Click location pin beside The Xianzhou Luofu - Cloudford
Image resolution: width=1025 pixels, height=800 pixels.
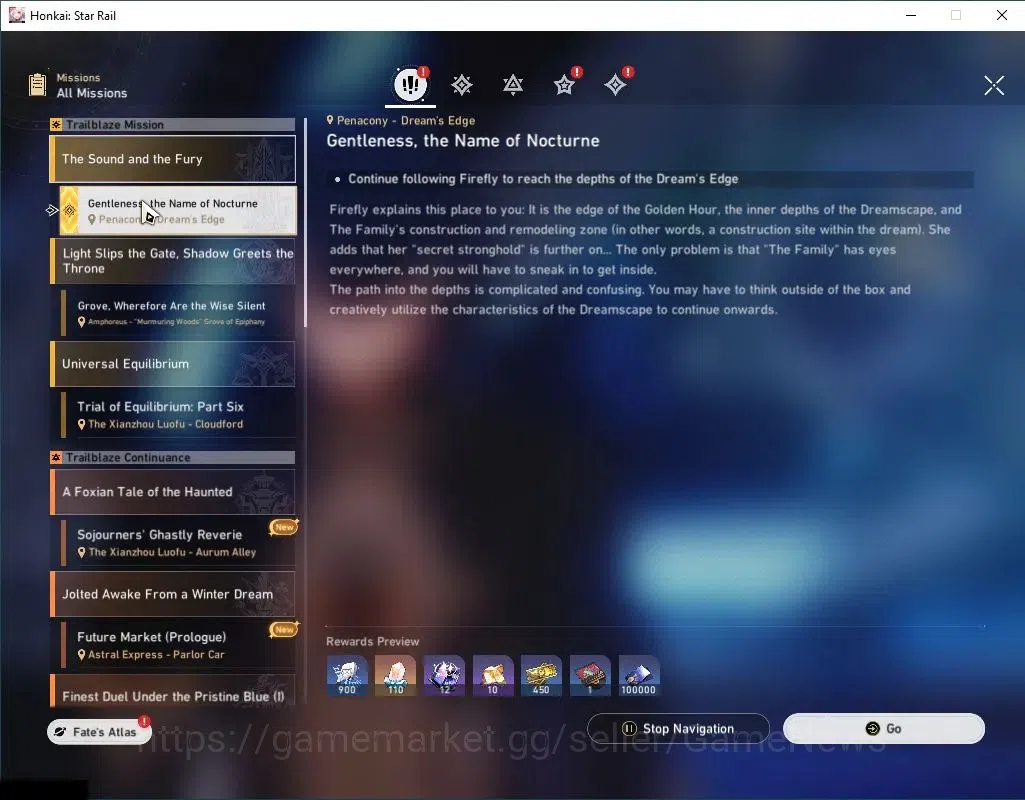(82, 424)
